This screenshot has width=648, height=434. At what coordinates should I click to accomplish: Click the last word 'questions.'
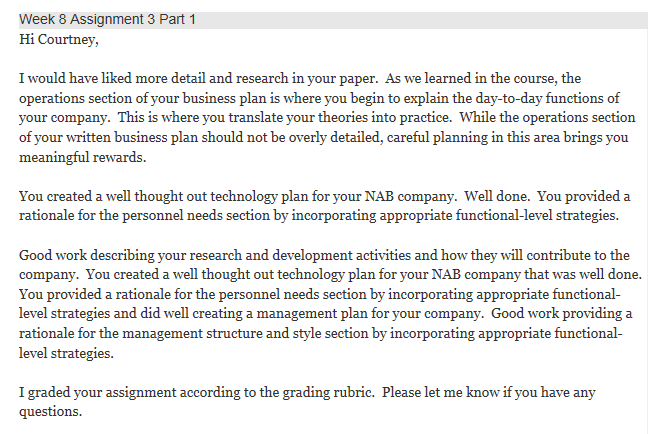[x=50, y=412]
